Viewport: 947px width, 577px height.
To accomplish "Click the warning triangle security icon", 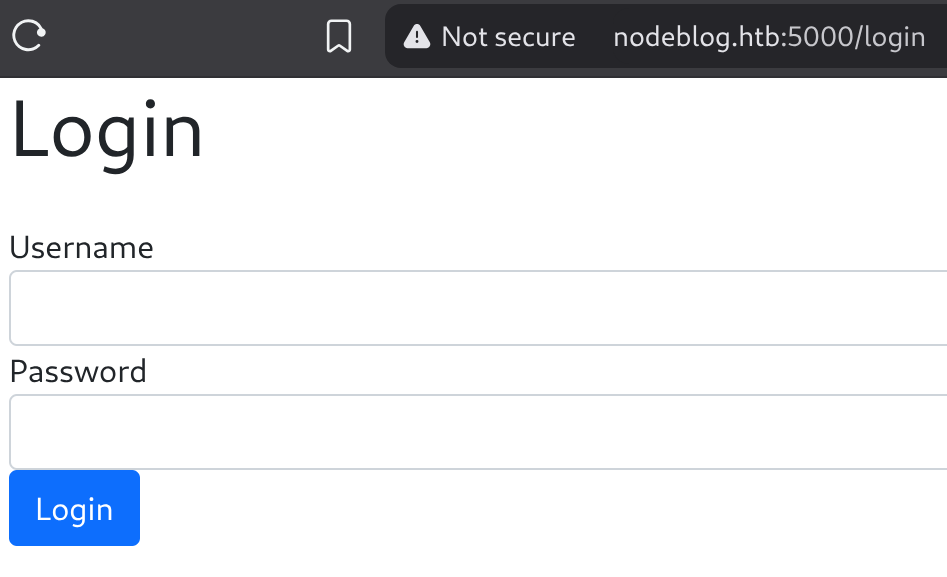I will [x=417, y=36].
